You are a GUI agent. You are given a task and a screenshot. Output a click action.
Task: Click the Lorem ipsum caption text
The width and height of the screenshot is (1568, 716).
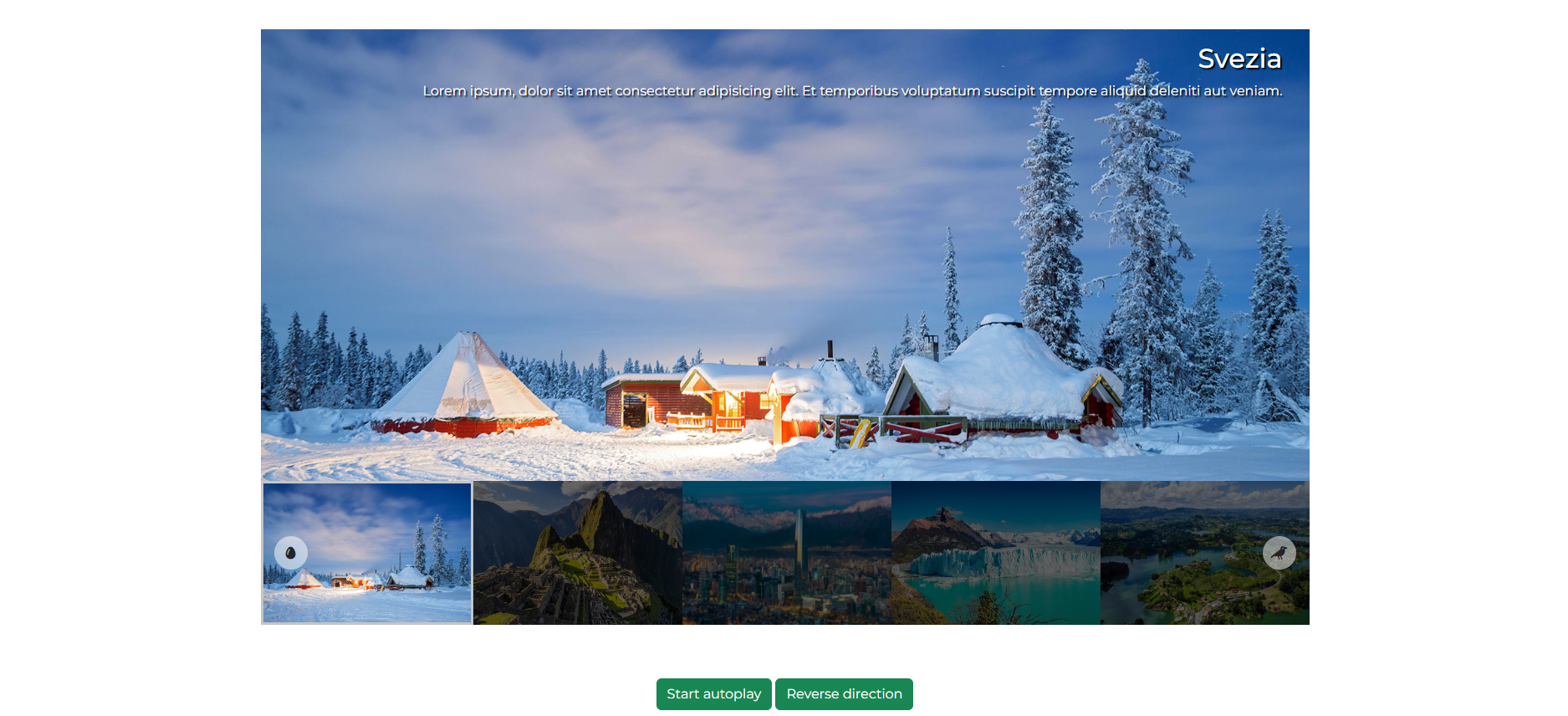pyautogui.click(x=852, y=90)
